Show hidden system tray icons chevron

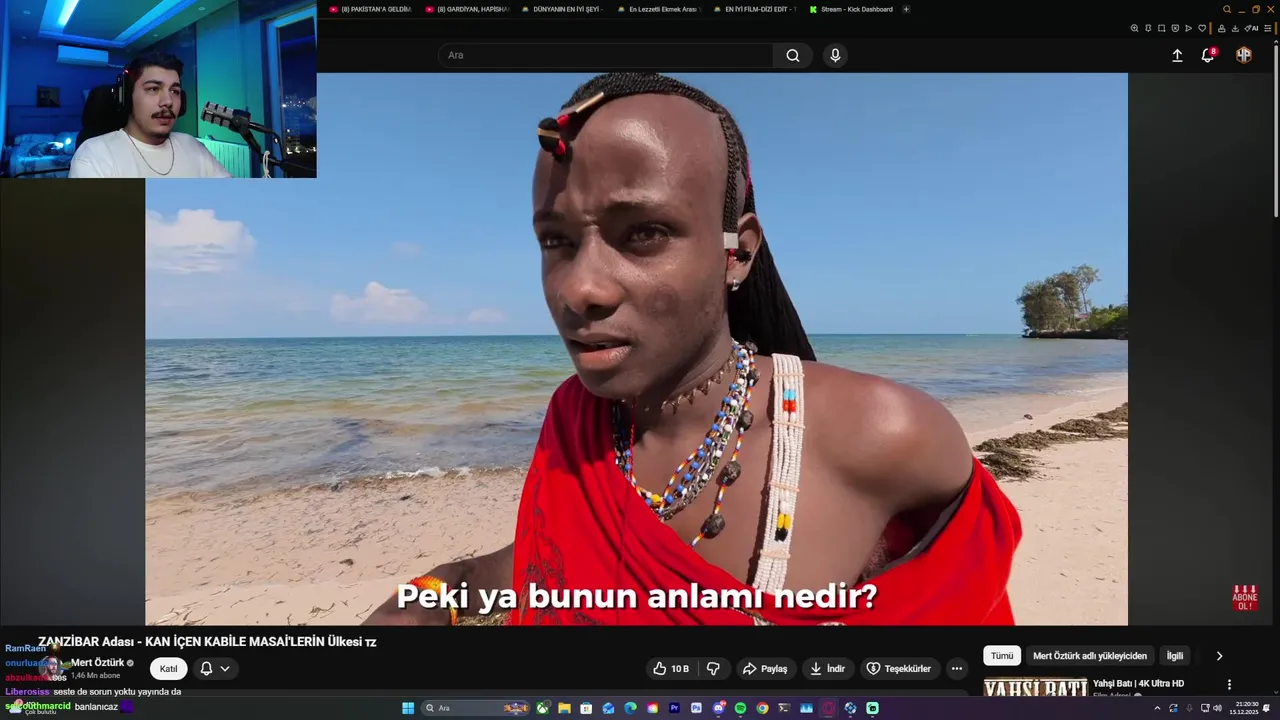pos(1157,708)
